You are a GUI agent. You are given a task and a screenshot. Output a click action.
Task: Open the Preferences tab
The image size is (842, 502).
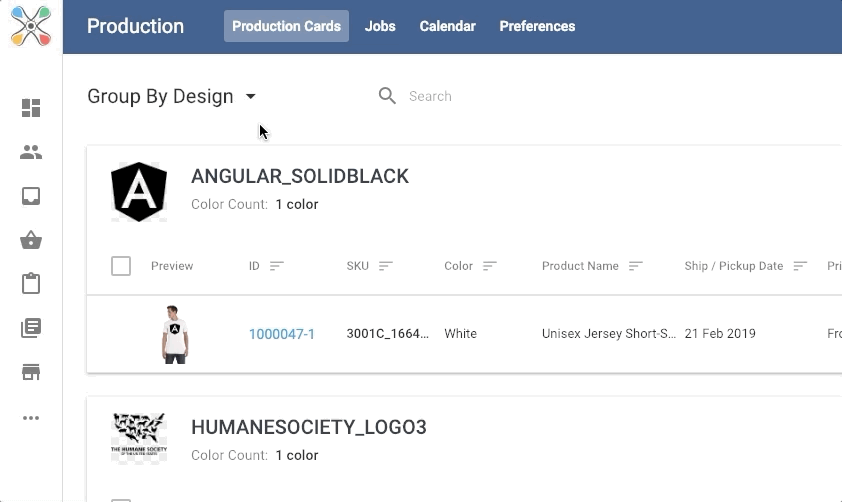537,26
